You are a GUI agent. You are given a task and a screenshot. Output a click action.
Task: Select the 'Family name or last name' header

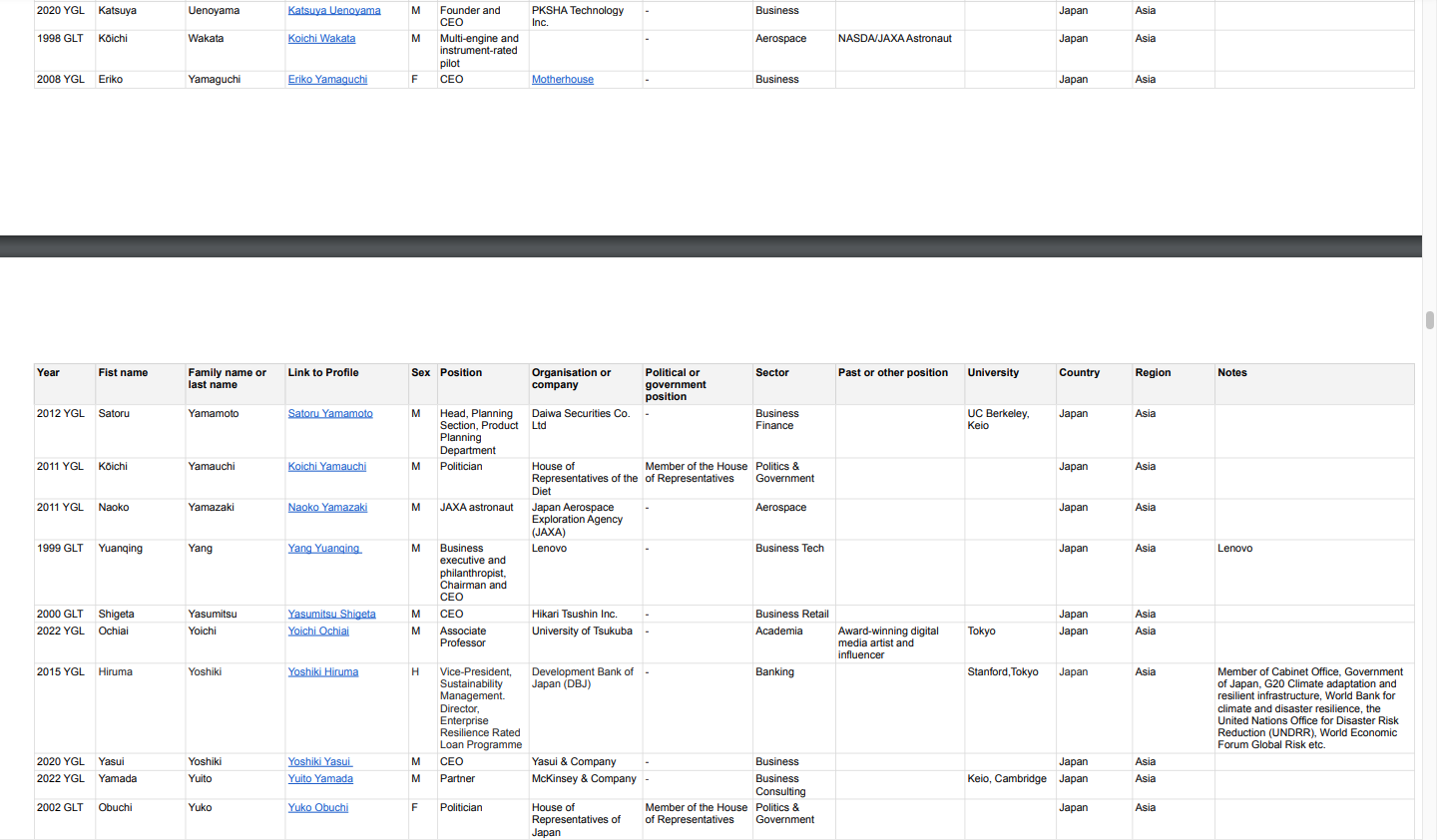tap(236, 384)
